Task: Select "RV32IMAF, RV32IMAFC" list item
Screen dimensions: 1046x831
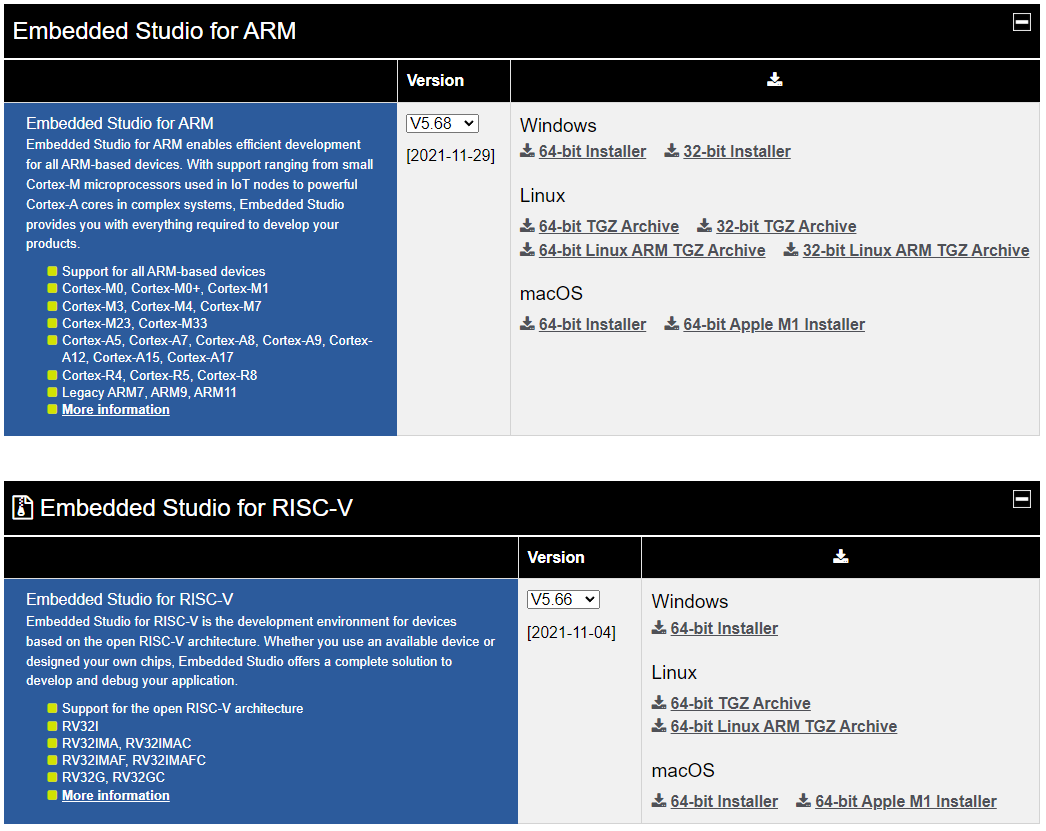Action: tap(133, 760)
